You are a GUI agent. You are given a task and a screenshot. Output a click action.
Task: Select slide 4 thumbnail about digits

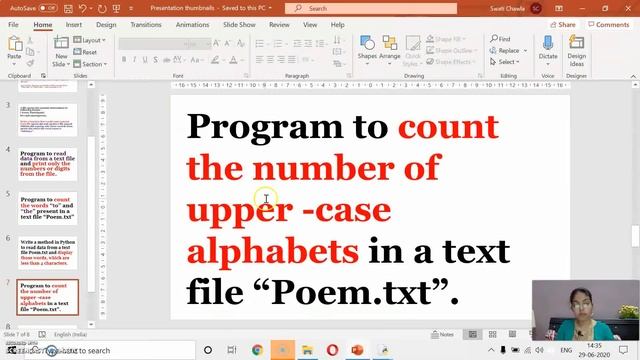coord(47,164)
